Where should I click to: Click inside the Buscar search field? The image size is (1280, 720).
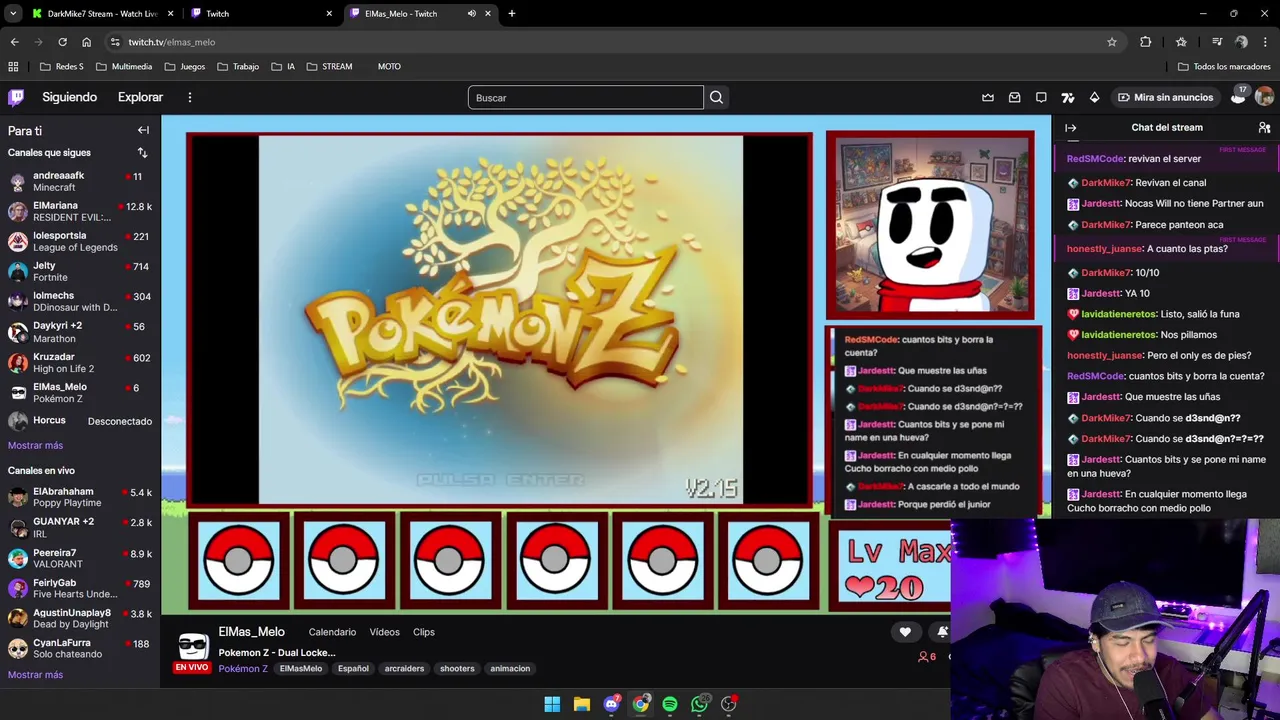[x=585, y=97]
